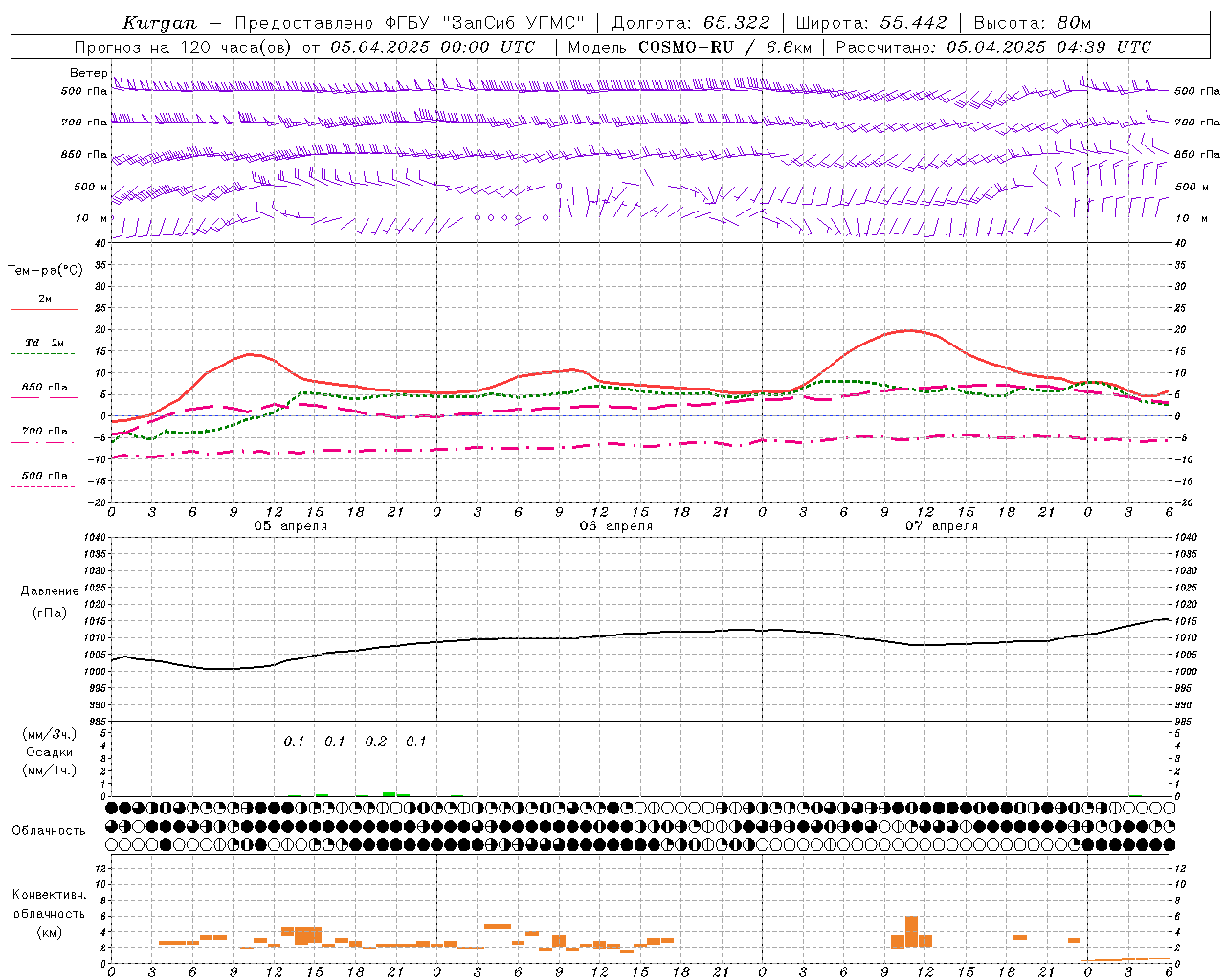
Task: Click the 1000 tick on the left pressure axis
Action: pyautogui.click(x=94, y=672)
